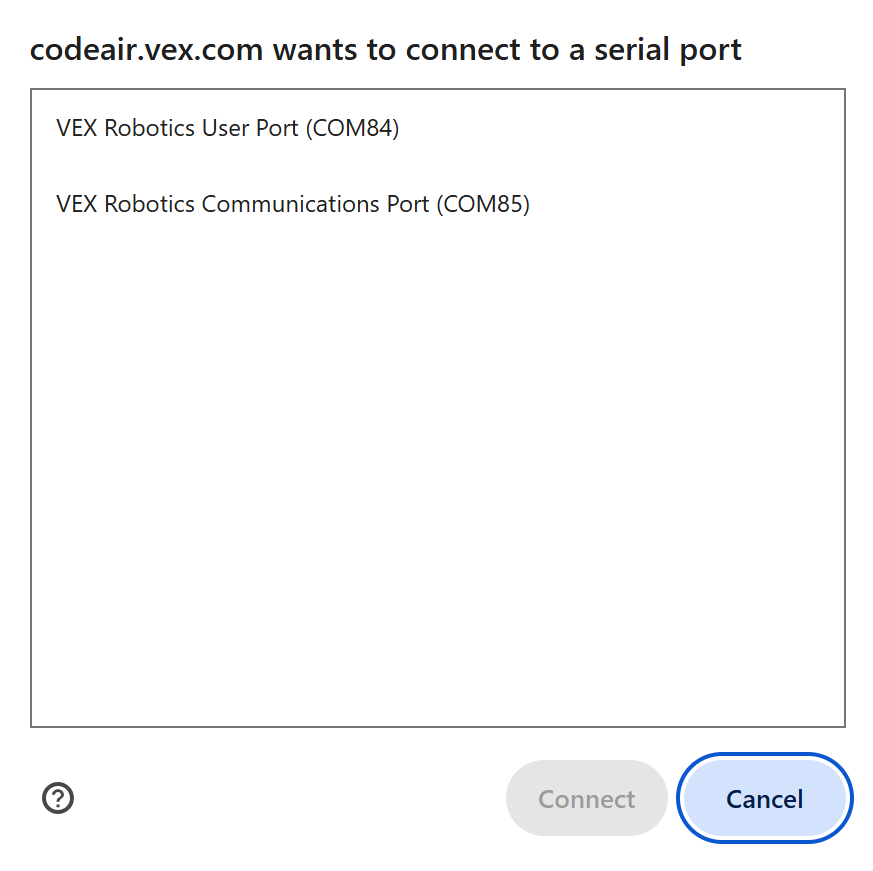The image size is (873, 871).
Task: Open the help icon for serial connections
Action: point(58,798)
